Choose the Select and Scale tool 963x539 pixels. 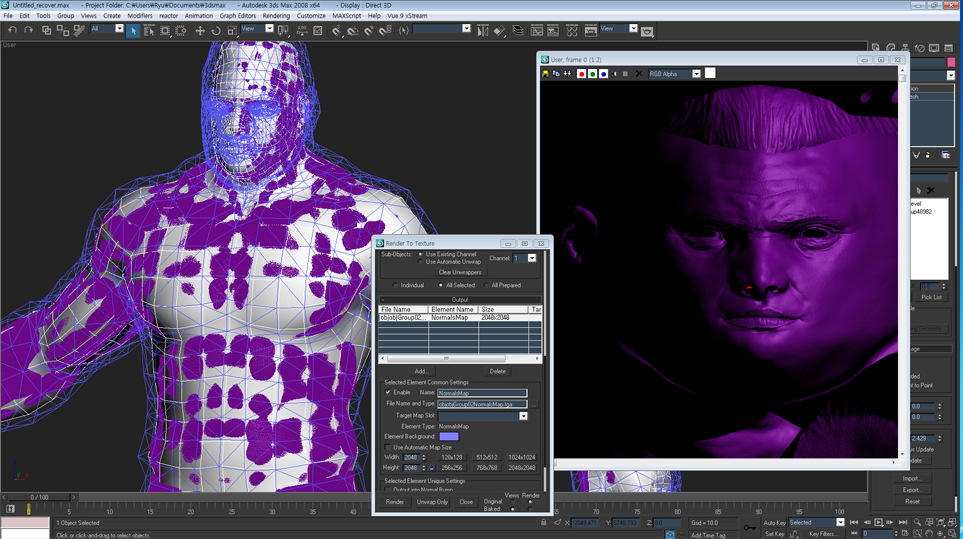point(232,31)
